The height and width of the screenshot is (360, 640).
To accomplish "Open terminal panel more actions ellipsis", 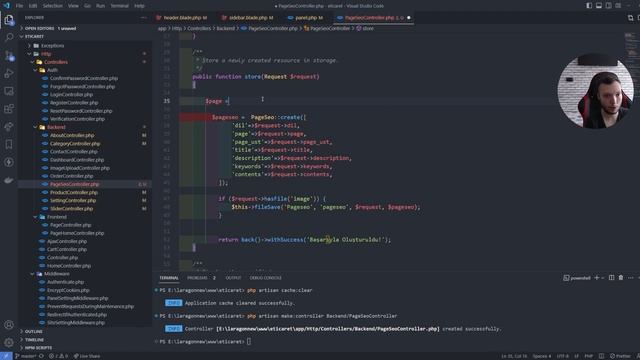I will click(x=631, y=278).
